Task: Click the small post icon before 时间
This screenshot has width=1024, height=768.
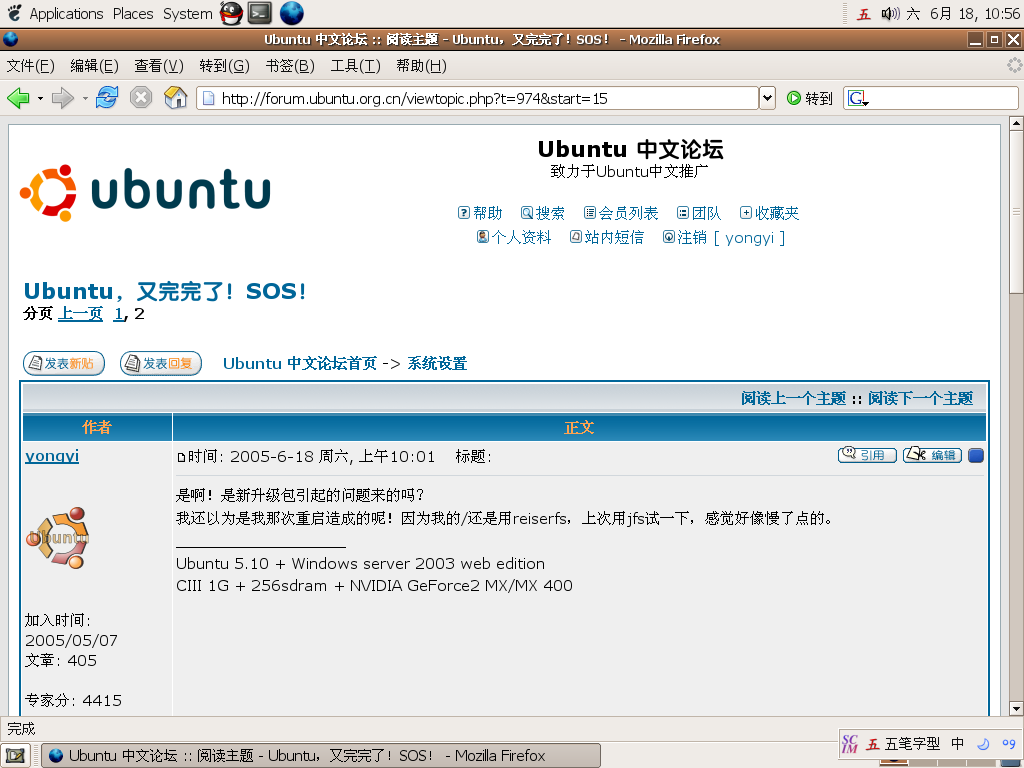Action: click(182, 457)
